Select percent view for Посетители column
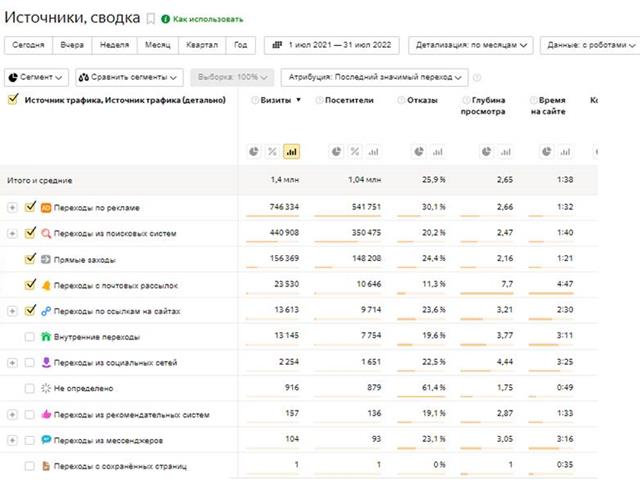This screenshot has height=480, width=640. [x=354, y=151]
